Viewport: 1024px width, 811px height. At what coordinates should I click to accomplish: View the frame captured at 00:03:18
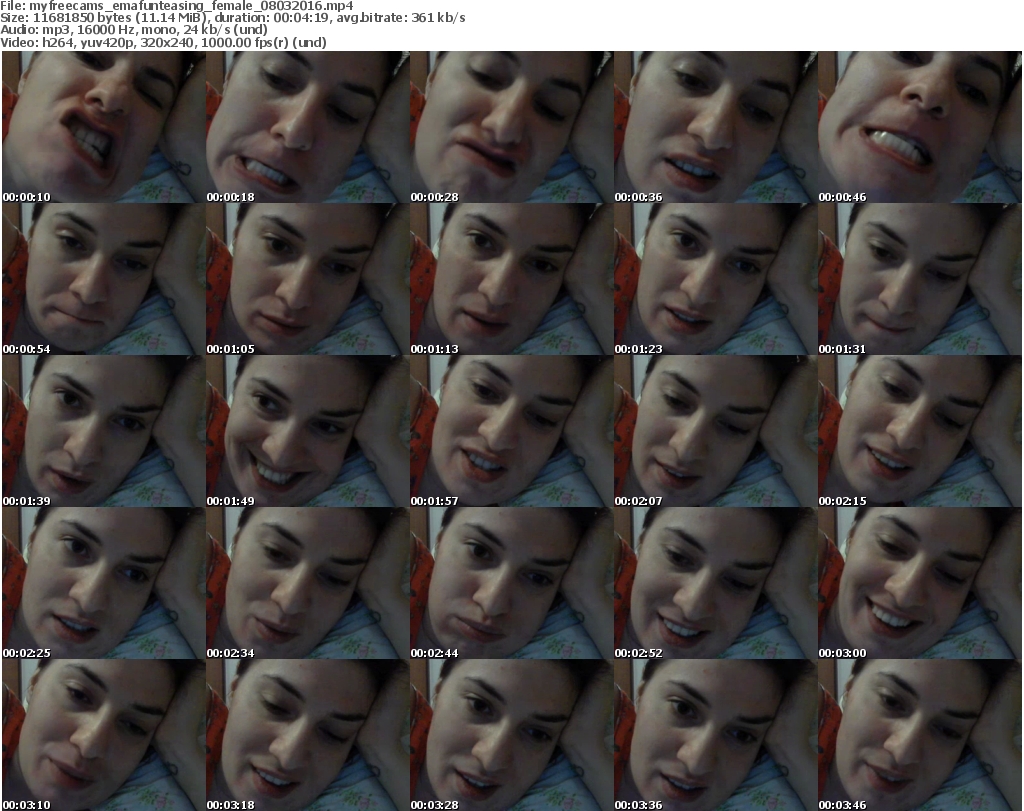click(x=308, y=735)
